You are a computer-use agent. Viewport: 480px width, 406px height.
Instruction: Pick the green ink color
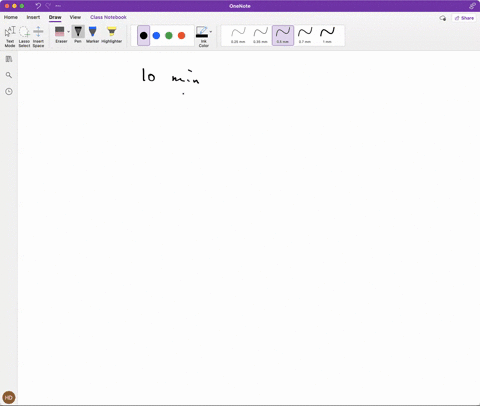[169, 35]
